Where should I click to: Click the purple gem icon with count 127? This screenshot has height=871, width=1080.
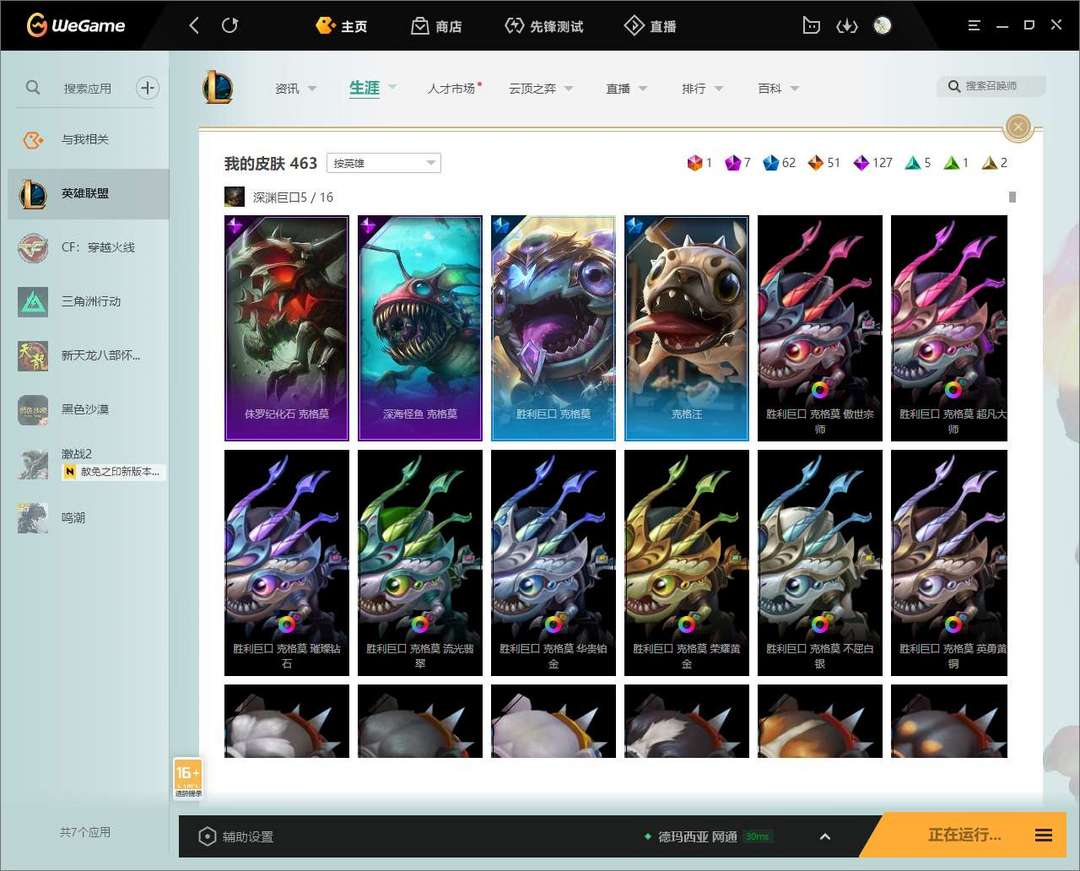(861, 163)
